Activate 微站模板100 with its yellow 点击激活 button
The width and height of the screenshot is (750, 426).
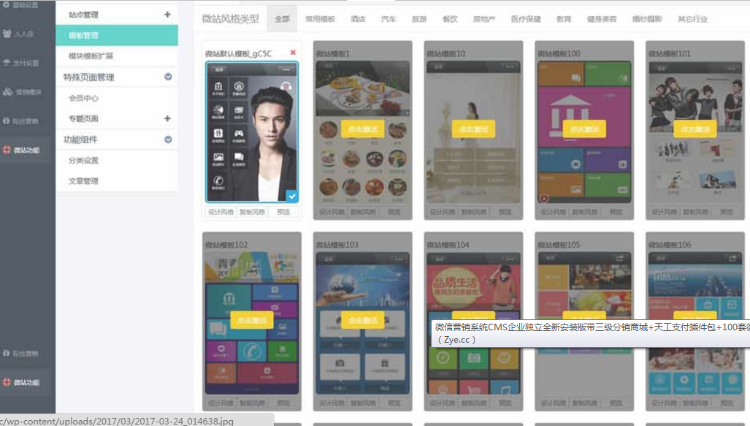(585, 129)
